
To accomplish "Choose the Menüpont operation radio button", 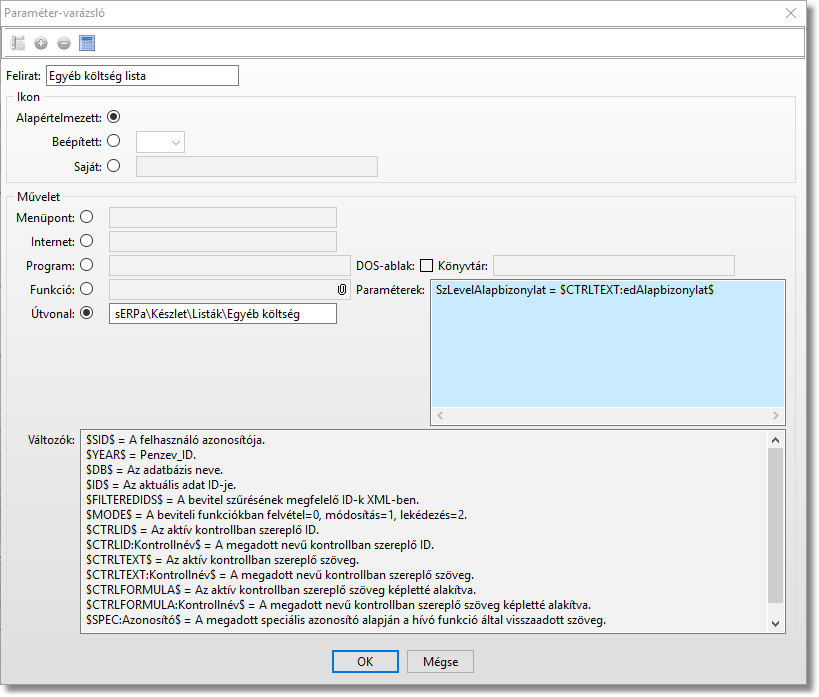I will pyautogui.click(x=87, y=217).
